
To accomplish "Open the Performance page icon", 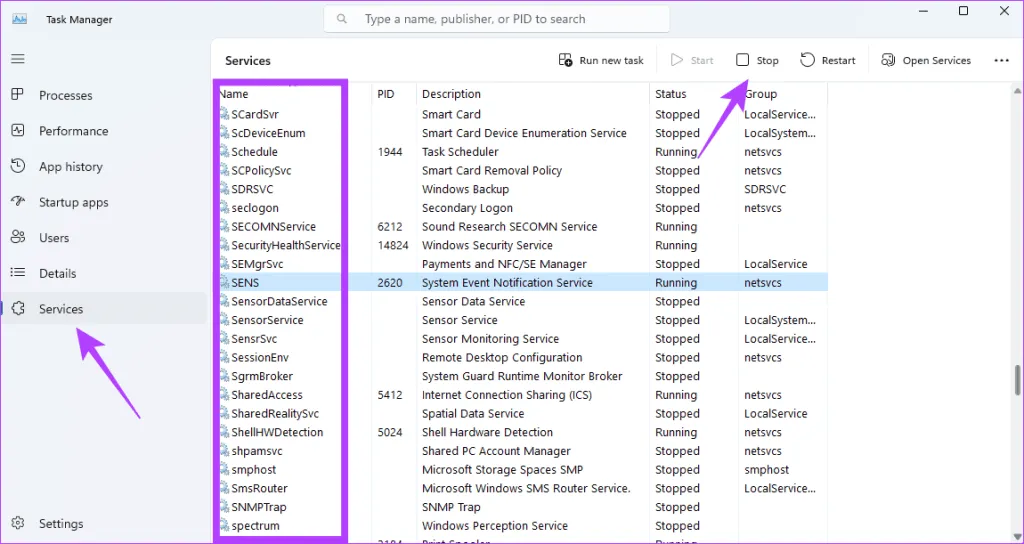I will 17,131.
